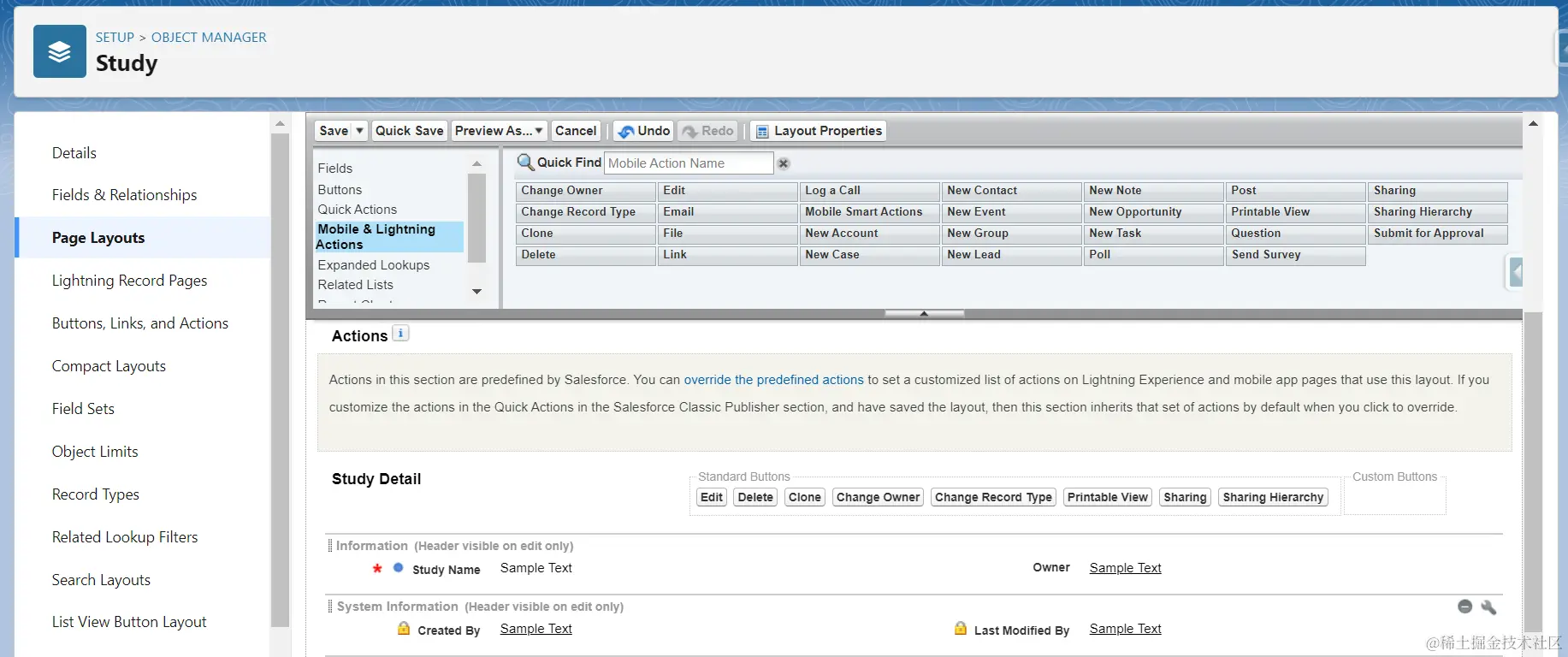This screenshot has width=1568, height=657.
Task: Open System Information section properties wrench
Action: pos(1488,607)
